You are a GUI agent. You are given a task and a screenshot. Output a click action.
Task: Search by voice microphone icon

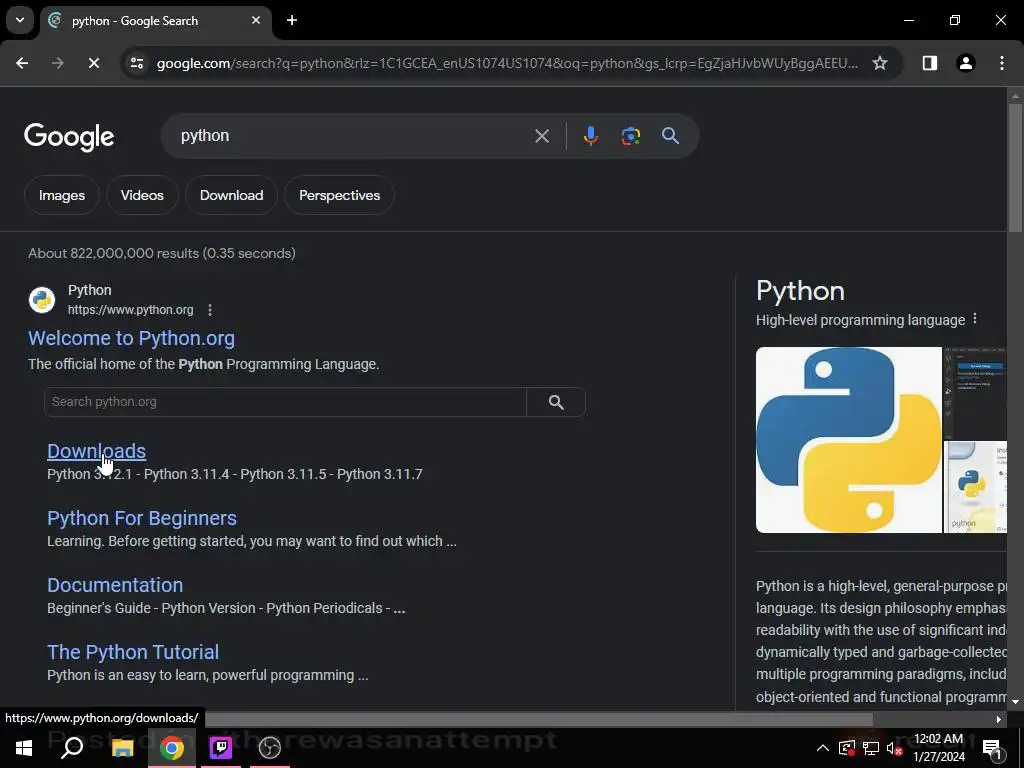click(590, 136)
